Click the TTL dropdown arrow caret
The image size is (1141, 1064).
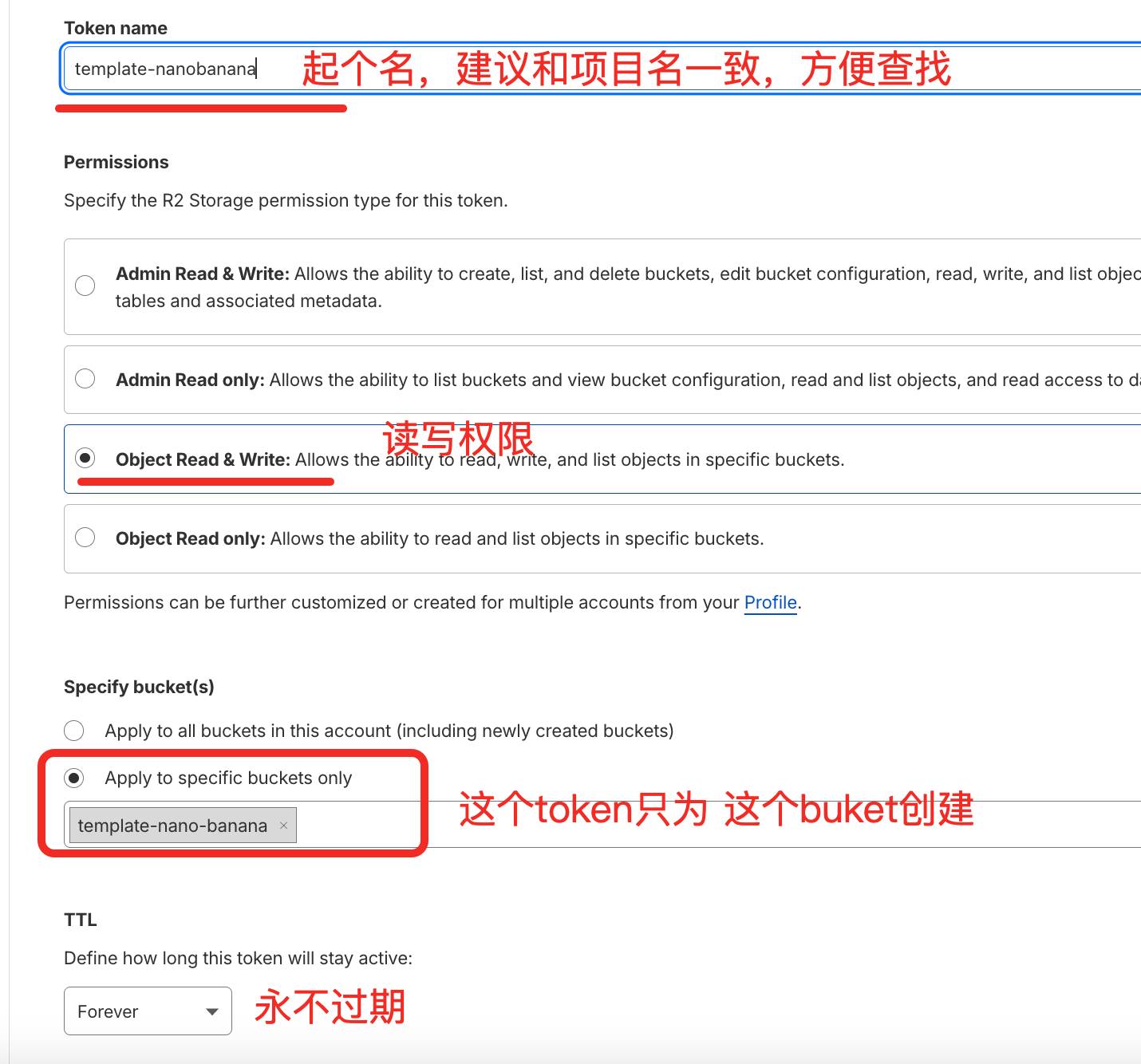pos(212,1012)
